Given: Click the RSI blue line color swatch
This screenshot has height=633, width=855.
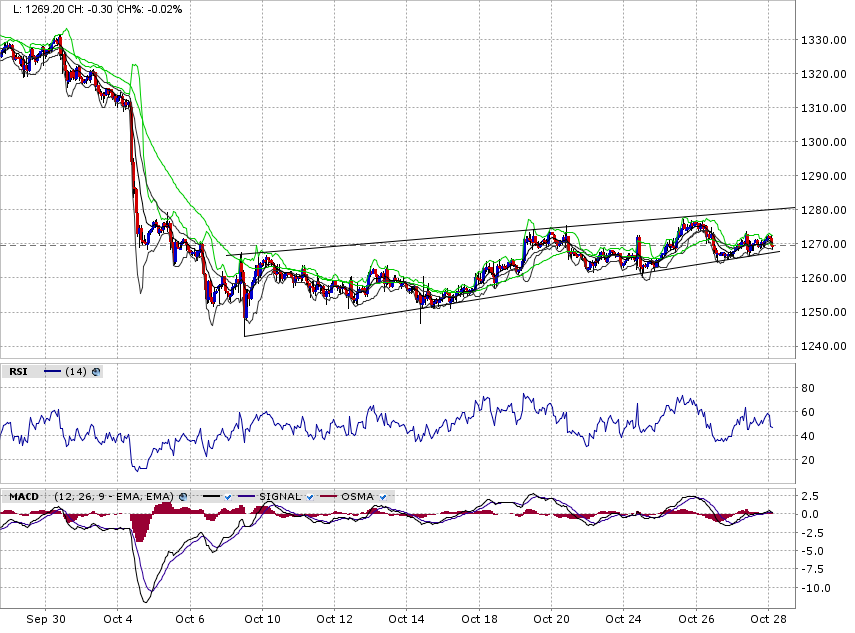Looking at the screenshot, I should (x=53, y=372).
